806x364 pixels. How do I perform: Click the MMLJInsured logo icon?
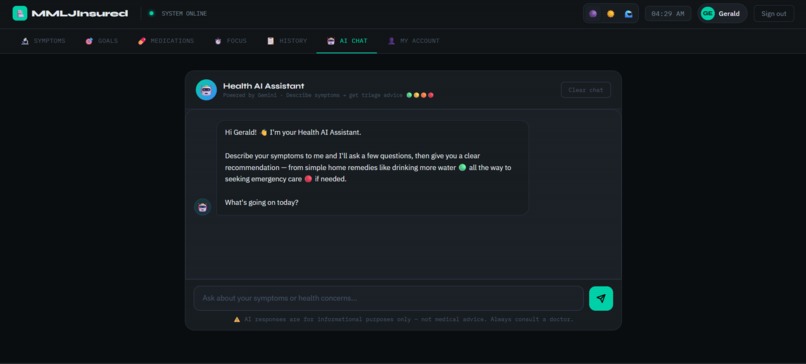click(20, 13)
